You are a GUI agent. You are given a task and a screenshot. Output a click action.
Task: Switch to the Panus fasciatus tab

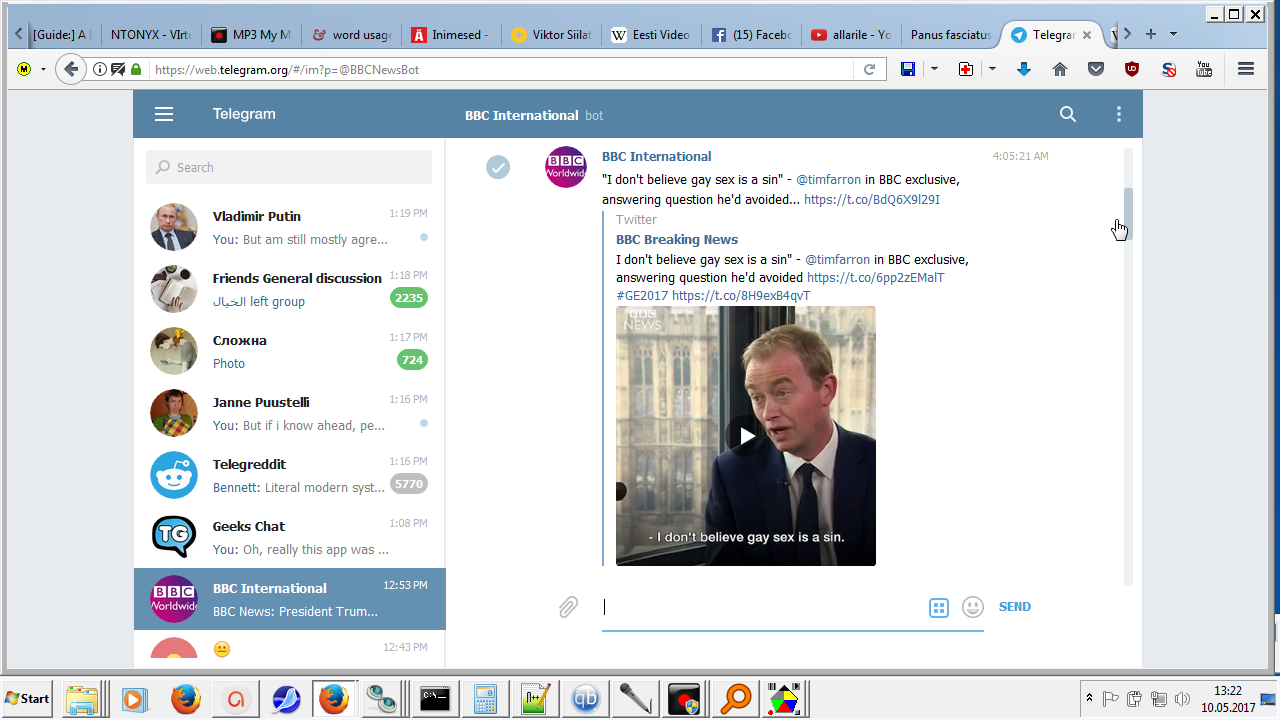pyautogui.click(x=951, y=35)
